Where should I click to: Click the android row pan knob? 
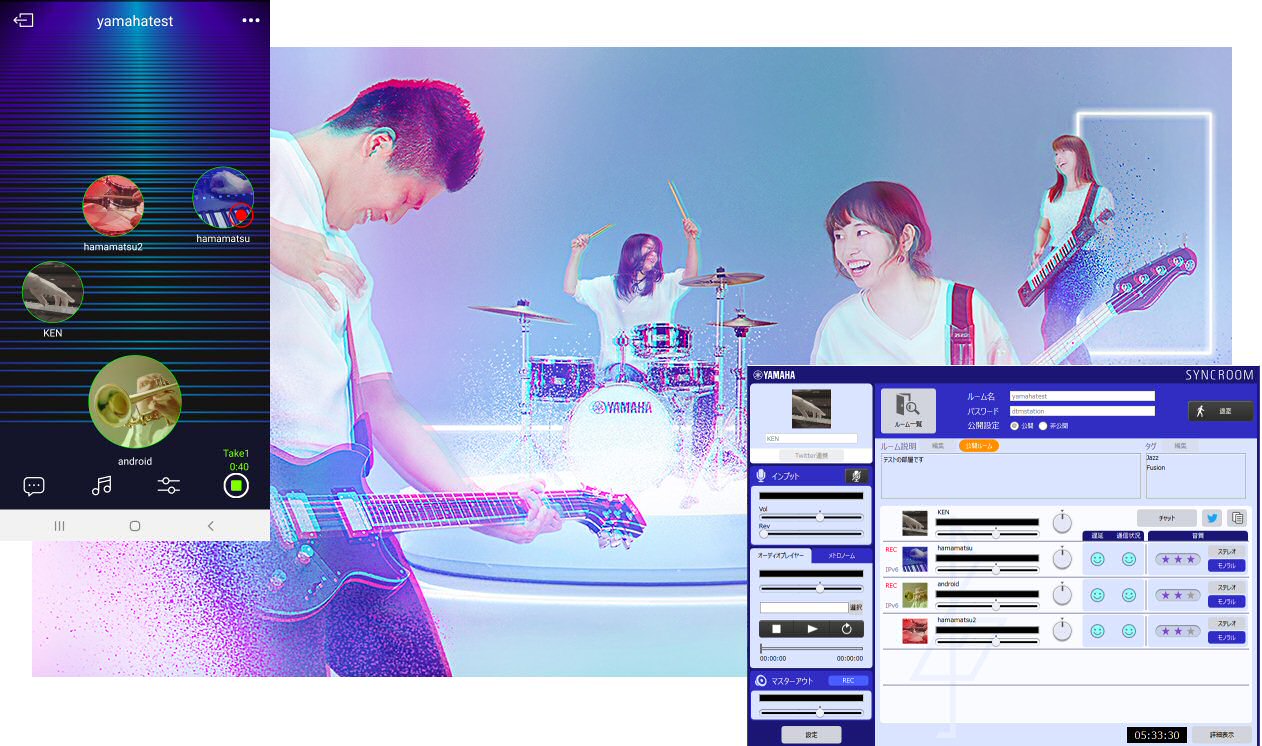click(1062, 595)
